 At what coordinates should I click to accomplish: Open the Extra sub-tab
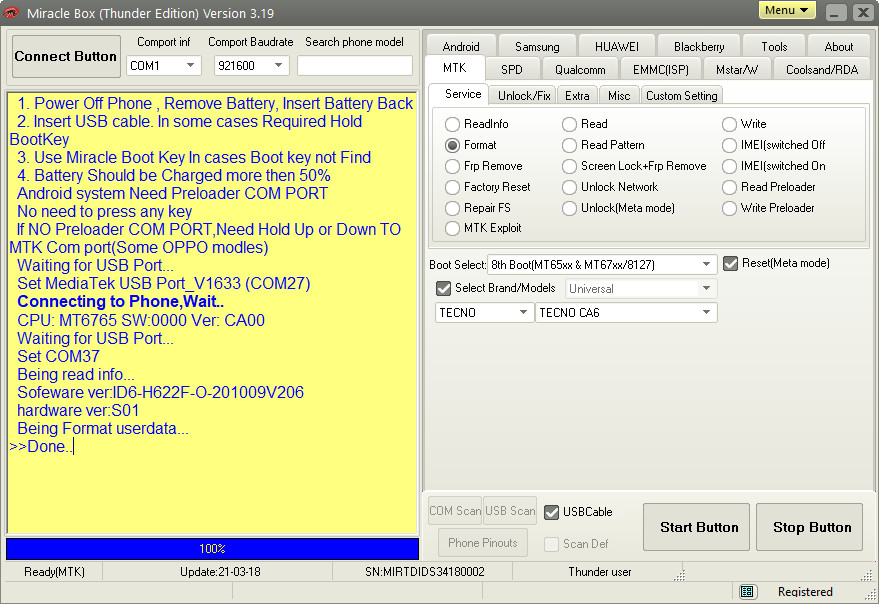pyautogui.click(x=577, y=95)
